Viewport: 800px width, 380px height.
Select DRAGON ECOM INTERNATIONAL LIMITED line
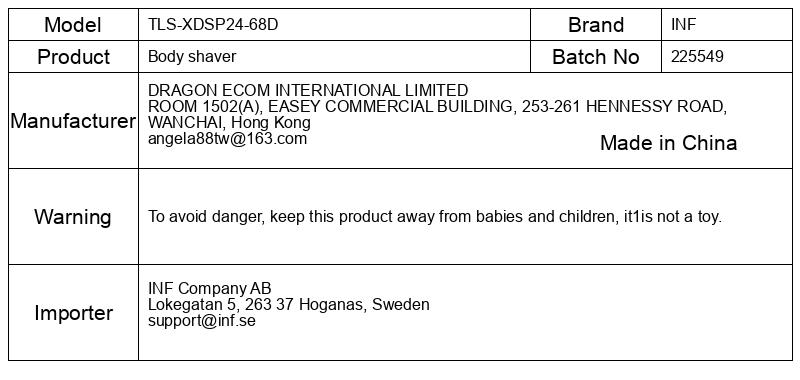(x=308, y=90)
